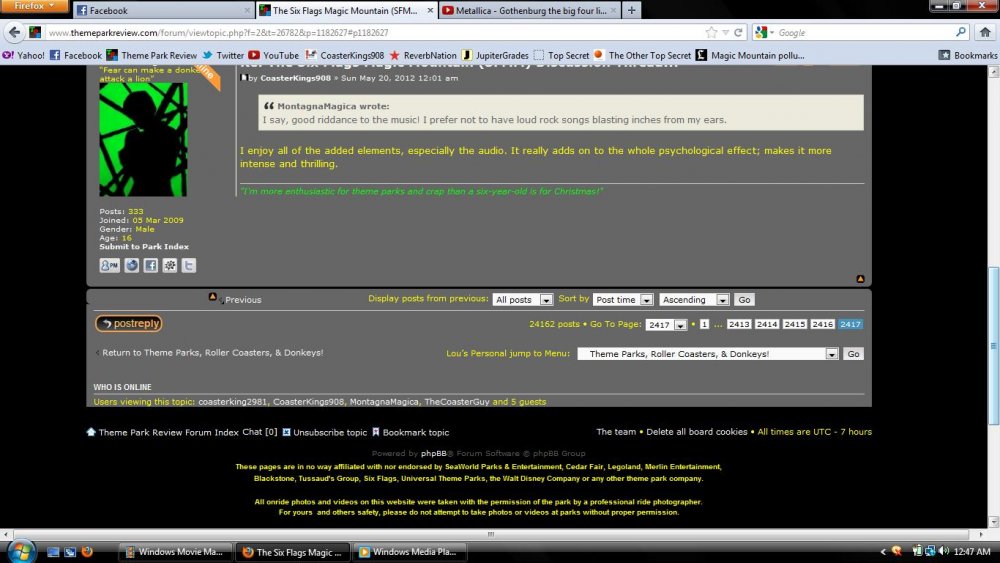Click the private message (PM) icon
Viewport: 1000px width, 563px height.
coord(109,265)
